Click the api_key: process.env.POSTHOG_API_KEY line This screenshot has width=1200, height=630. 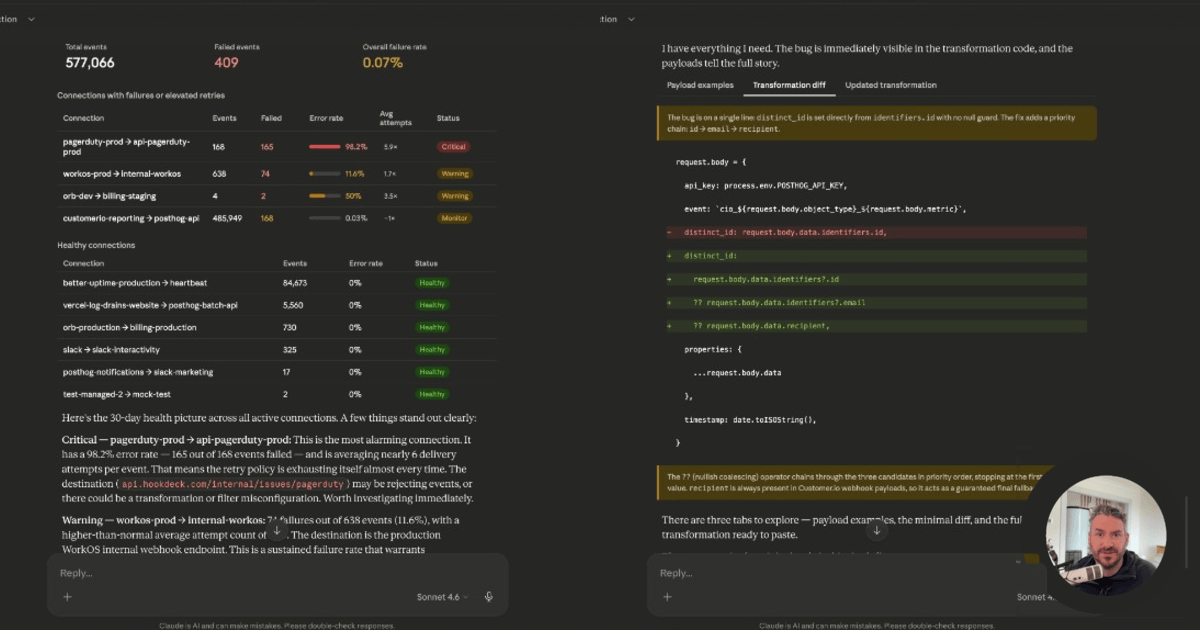point(765,185)
